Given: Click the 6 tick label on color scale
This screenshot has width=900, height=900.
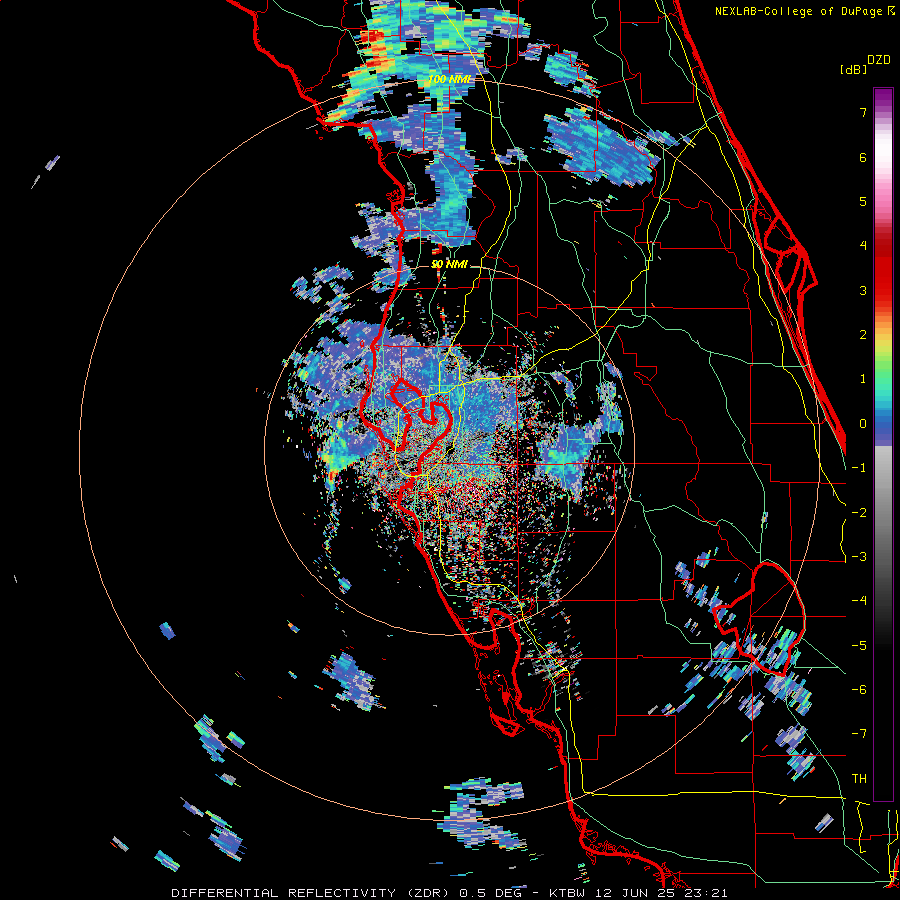Looking at the screenshot, I should (x=863, y=157).
